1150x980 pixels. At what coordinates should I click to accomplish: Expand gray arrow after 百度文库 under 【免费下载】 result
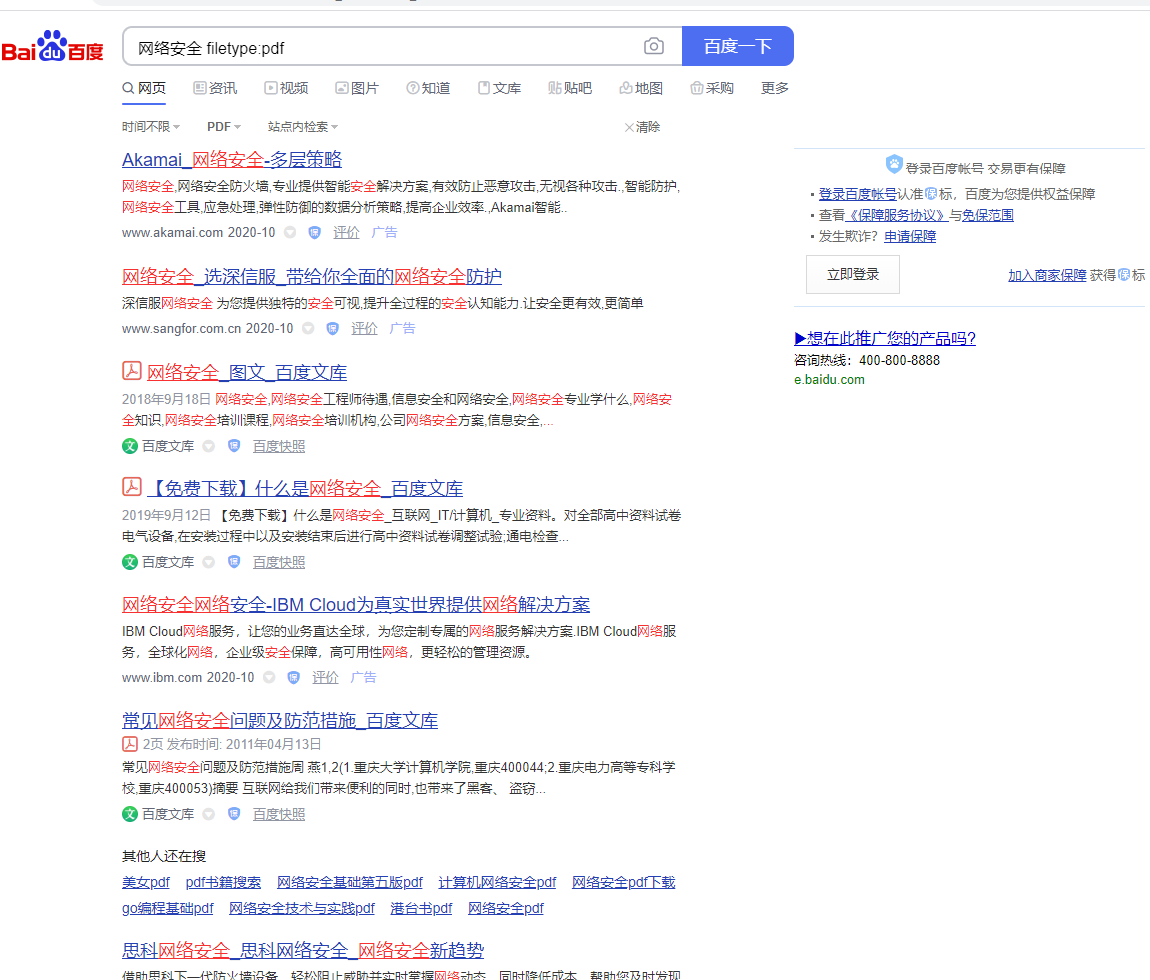click(209, 562)
